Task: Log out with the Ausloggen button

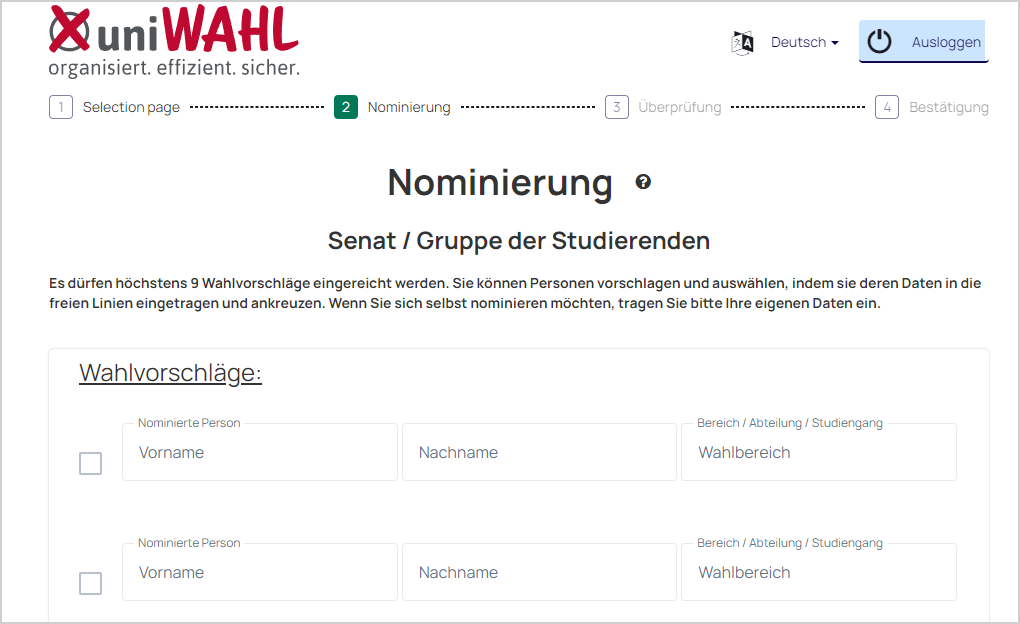Action: [924, 42]
